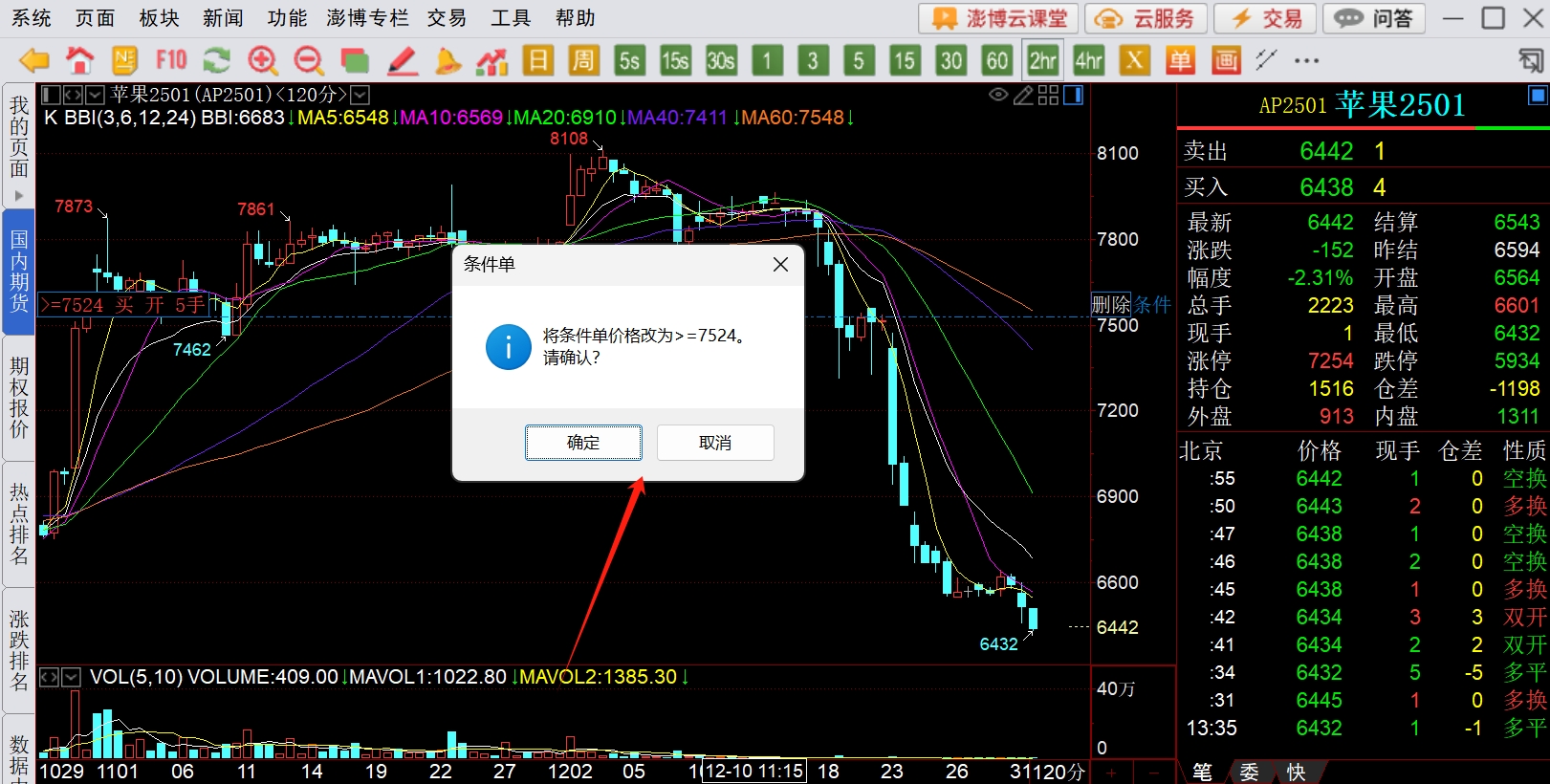Switch to weekly K-line 周 period
This screenshot has width=1550, height=784.
click(583, 61)
